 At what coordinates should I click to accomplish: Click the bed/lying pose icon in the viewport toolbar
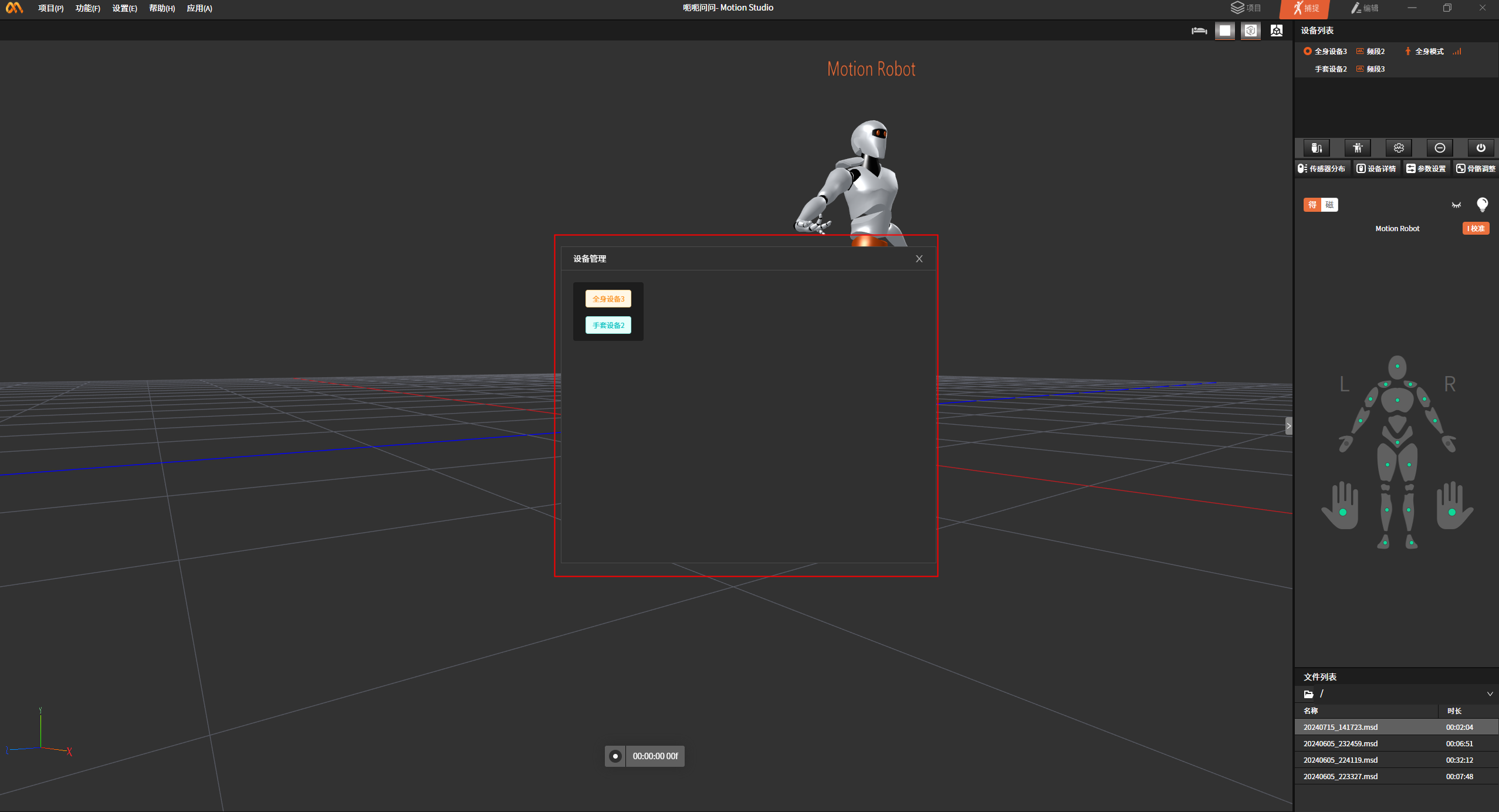tap(1199, 31)
